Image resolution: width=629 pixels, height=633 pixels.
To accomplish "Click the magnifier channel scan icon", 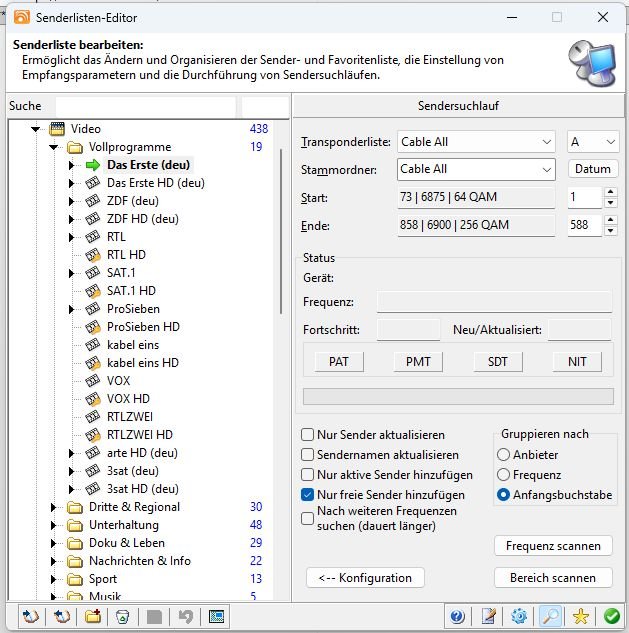I will 550,616.
